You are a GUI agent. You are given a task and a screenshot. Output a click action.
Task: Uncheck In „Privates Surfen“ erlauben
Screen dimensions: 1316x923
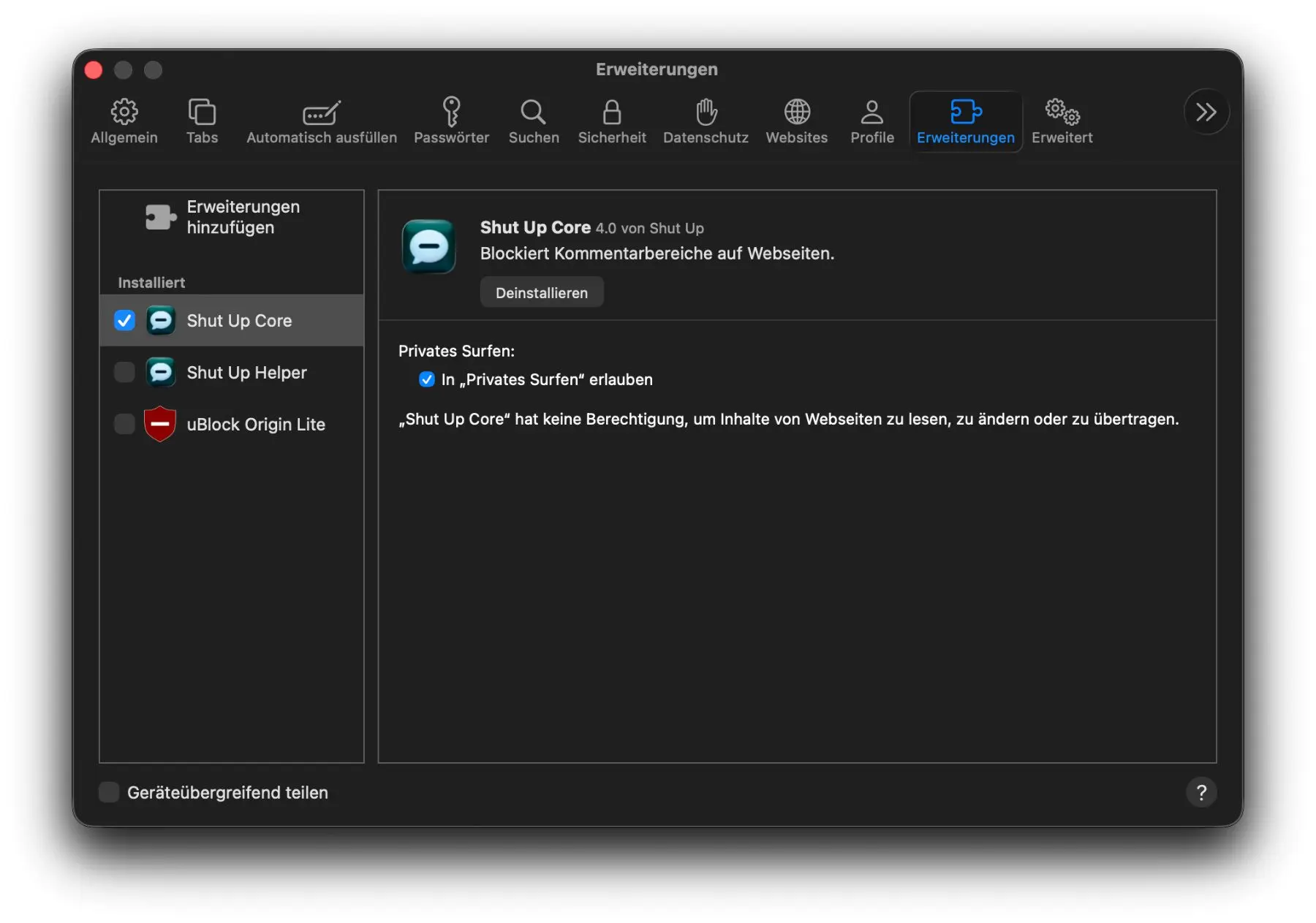[x=427, y=379]
